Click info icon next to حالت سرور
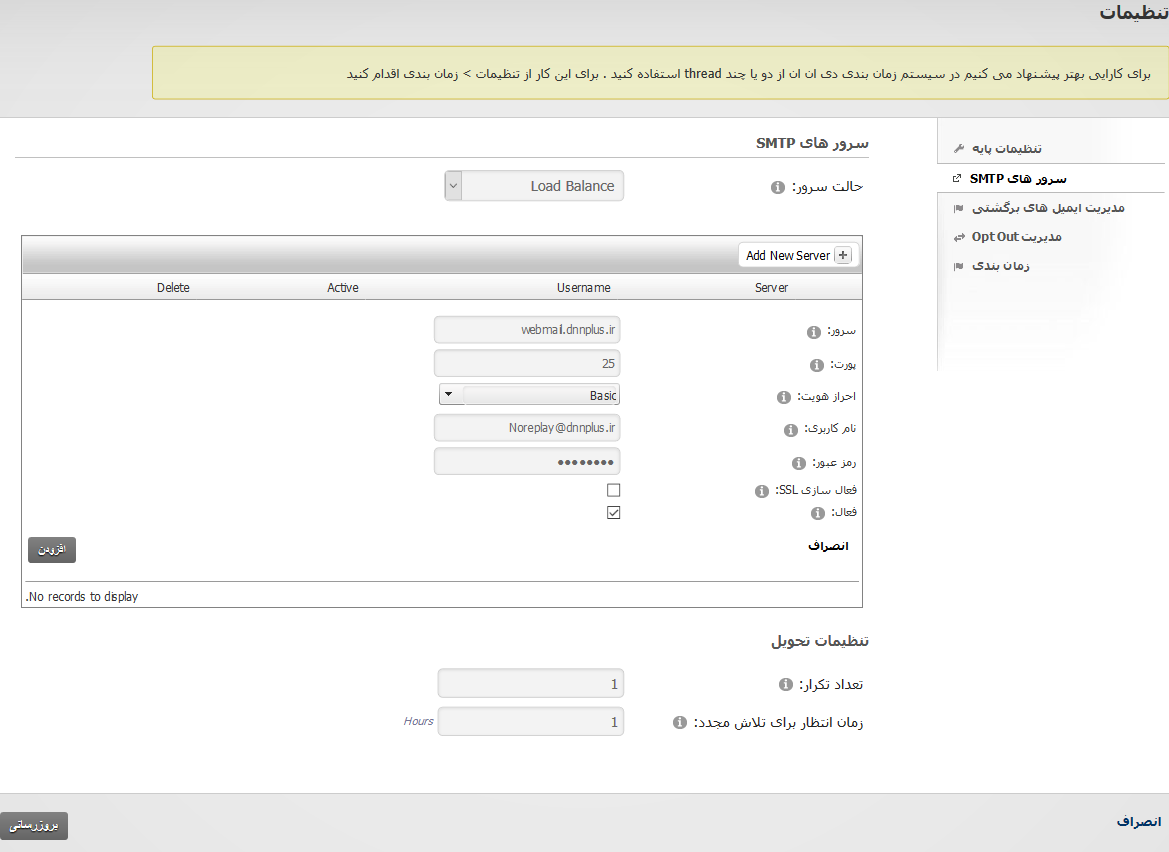Screen dimensions: 1169x852 pyautogui.click(x=778, y=188)
